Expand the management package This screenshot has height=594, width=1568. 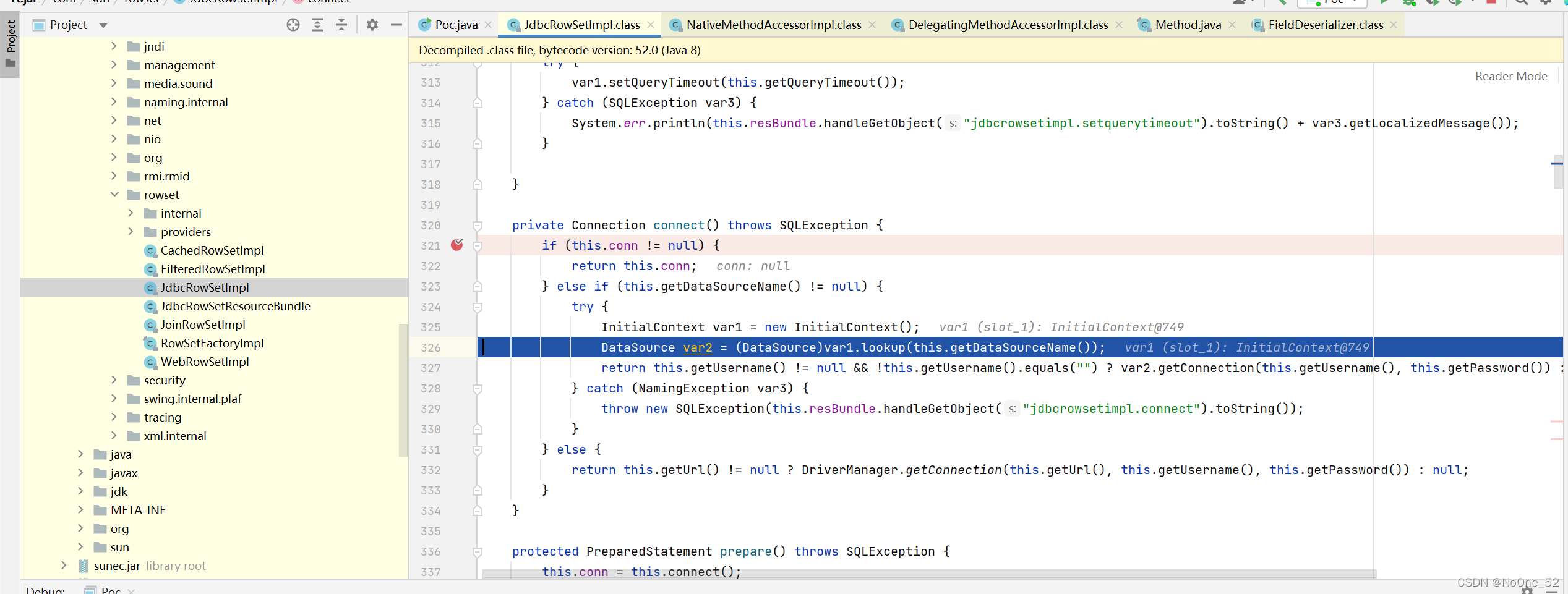pos(114,64)
